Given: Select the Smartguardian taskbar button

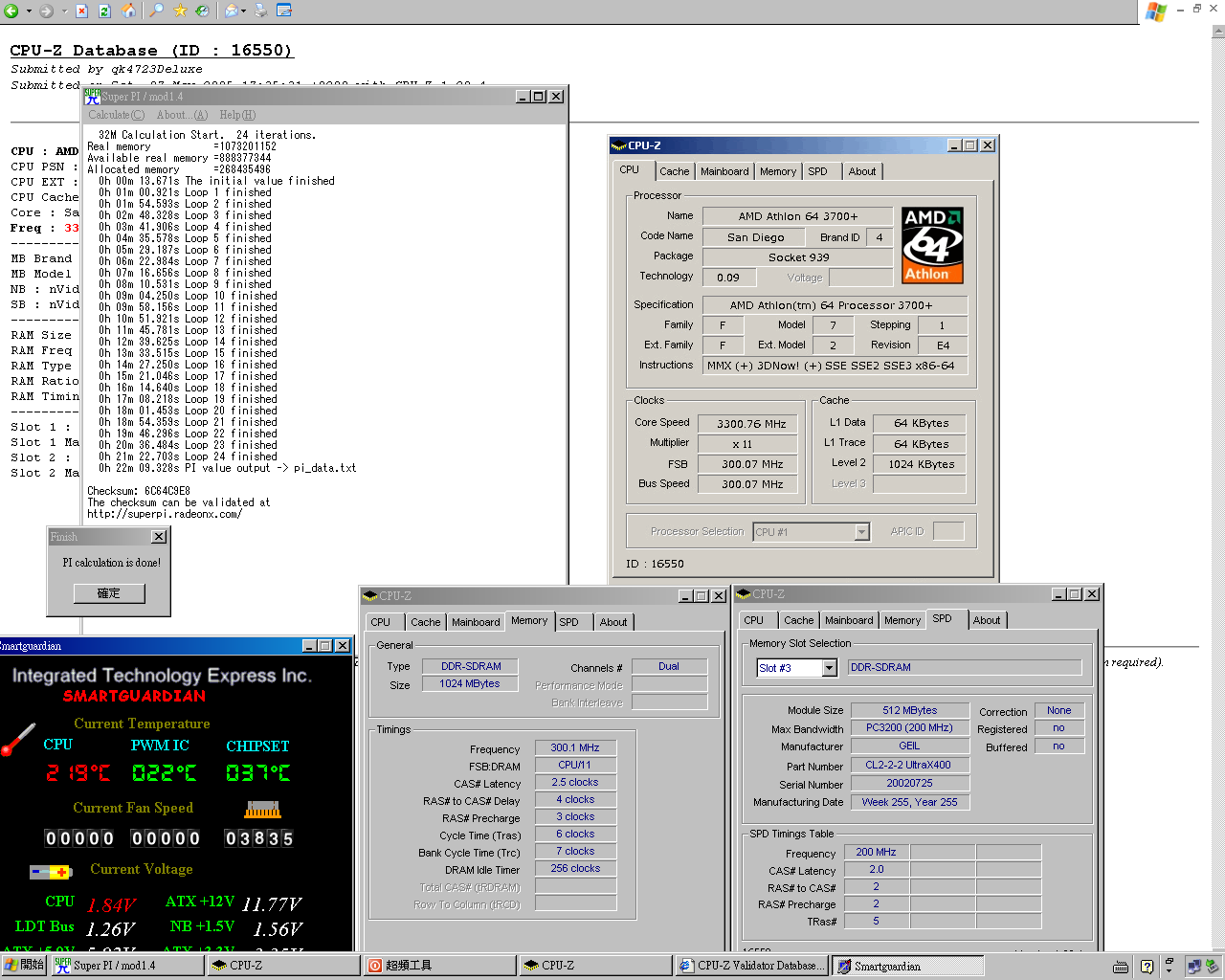Looking at the screenshot, I should pos(907,966).
